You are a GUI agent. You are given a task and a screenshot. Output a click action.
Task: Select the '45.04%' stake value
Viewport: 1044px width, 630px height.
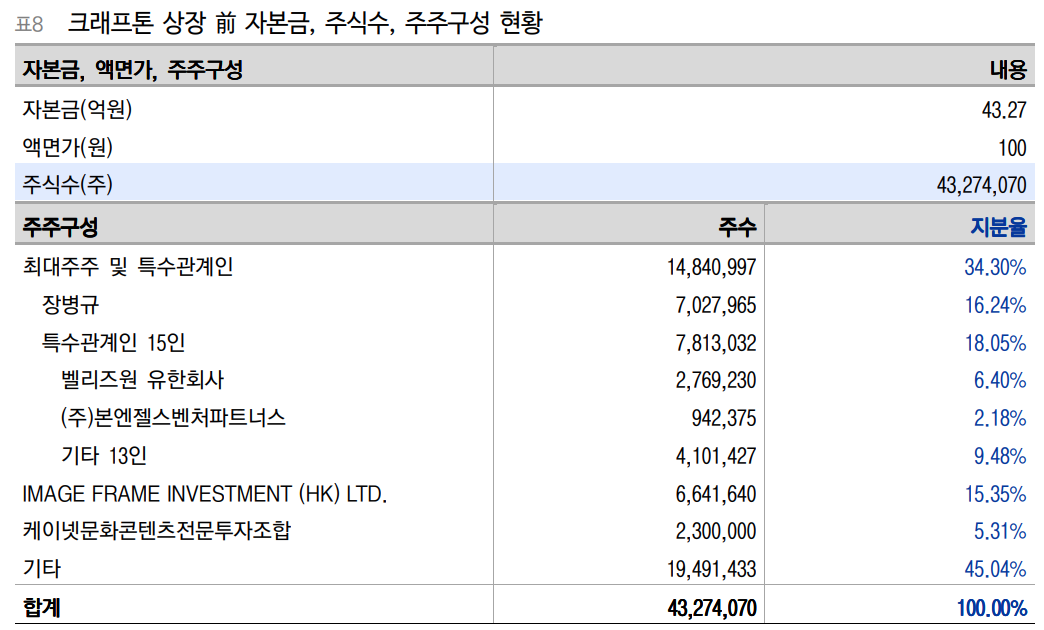(995, 570)
